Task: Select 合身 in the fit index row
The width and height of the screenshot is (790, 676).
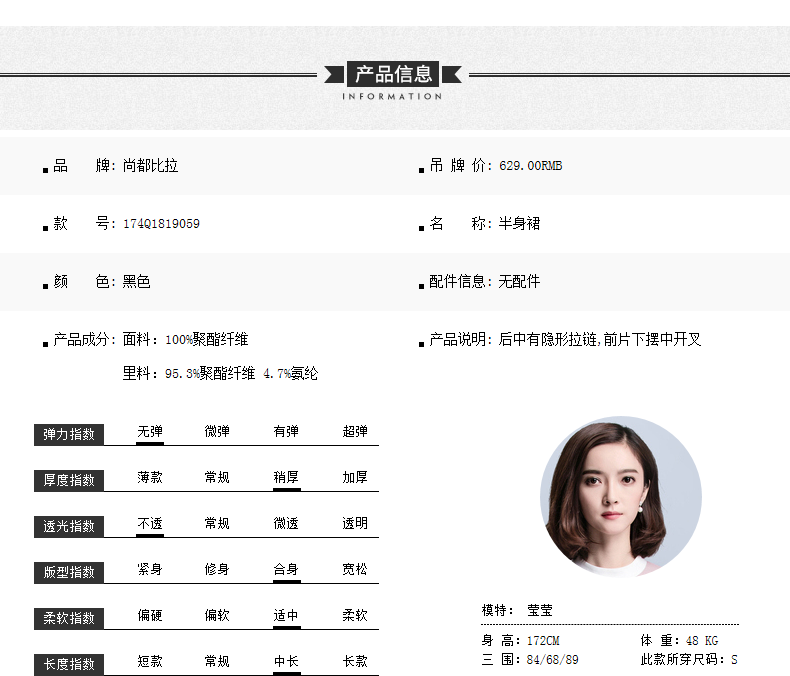Action: (x=286, y=570)
